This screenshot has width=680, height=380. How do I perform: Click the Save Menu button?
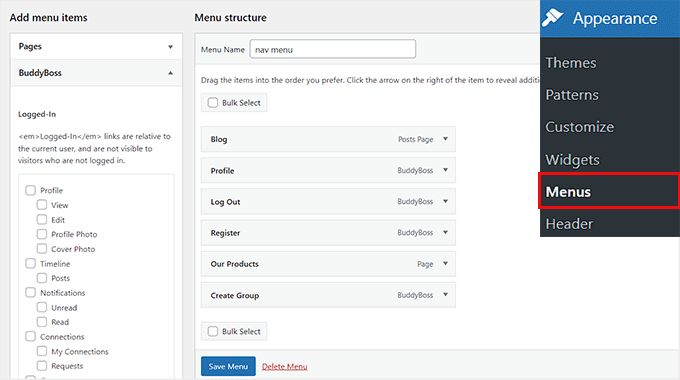coord(228,367)
